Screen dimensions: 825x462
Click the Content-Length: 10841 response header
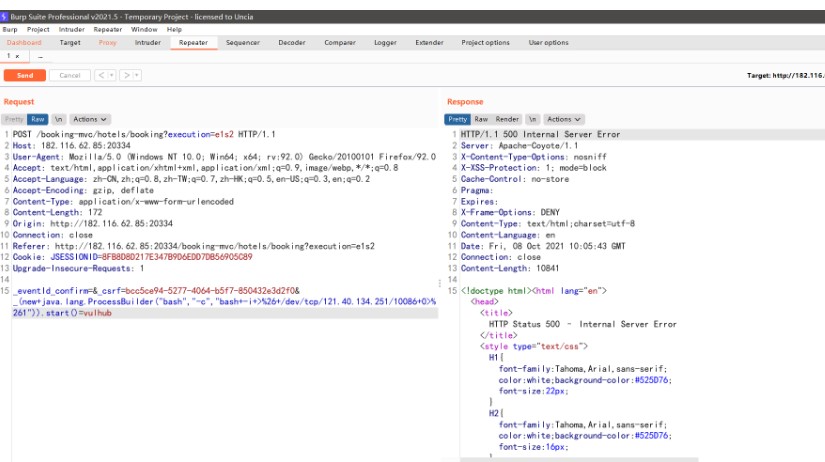(510, 268)
